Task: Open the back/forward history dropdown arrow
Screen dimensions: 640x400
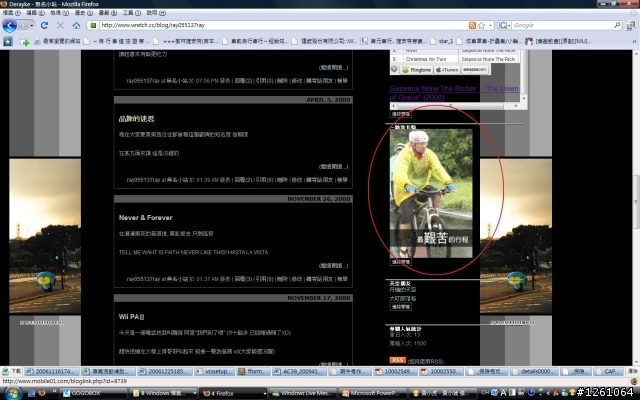Action: pyautogui.click(x=32, y=26)
